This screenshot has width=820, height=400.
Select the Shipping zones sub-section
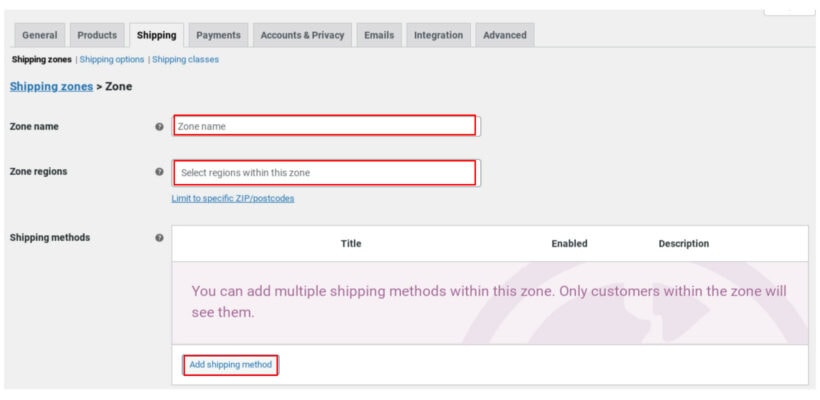click(x=42, y=60)
